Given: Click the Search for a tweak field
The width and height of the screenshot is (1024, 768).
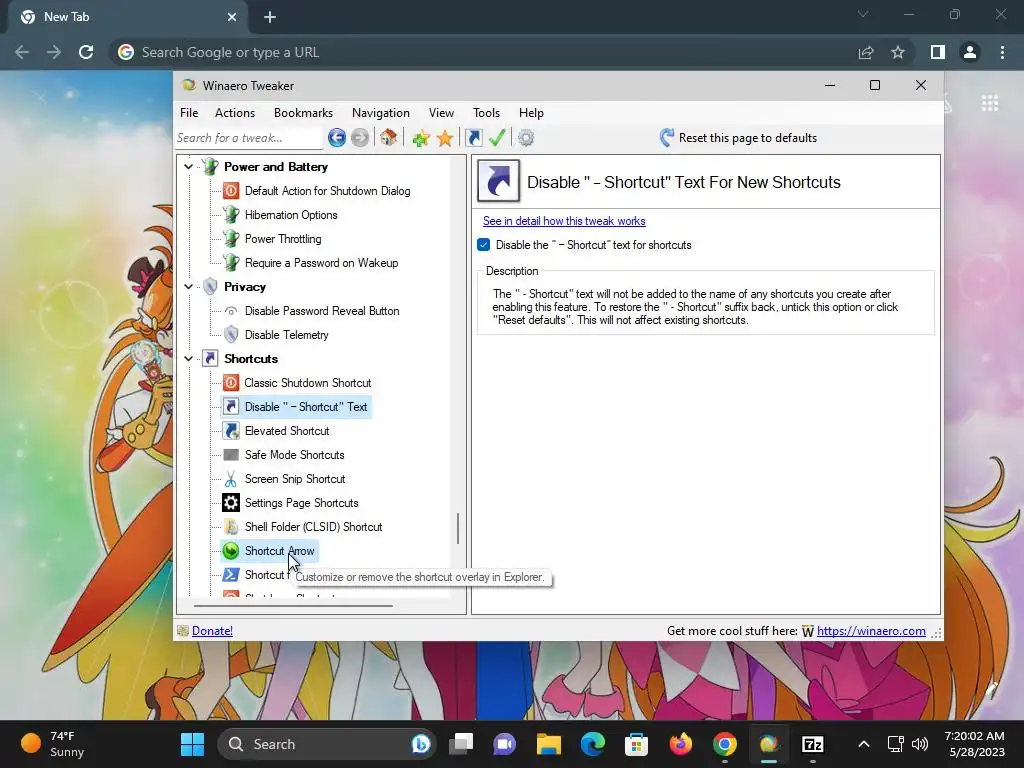Looking at the screenshot, I should 248,138.
